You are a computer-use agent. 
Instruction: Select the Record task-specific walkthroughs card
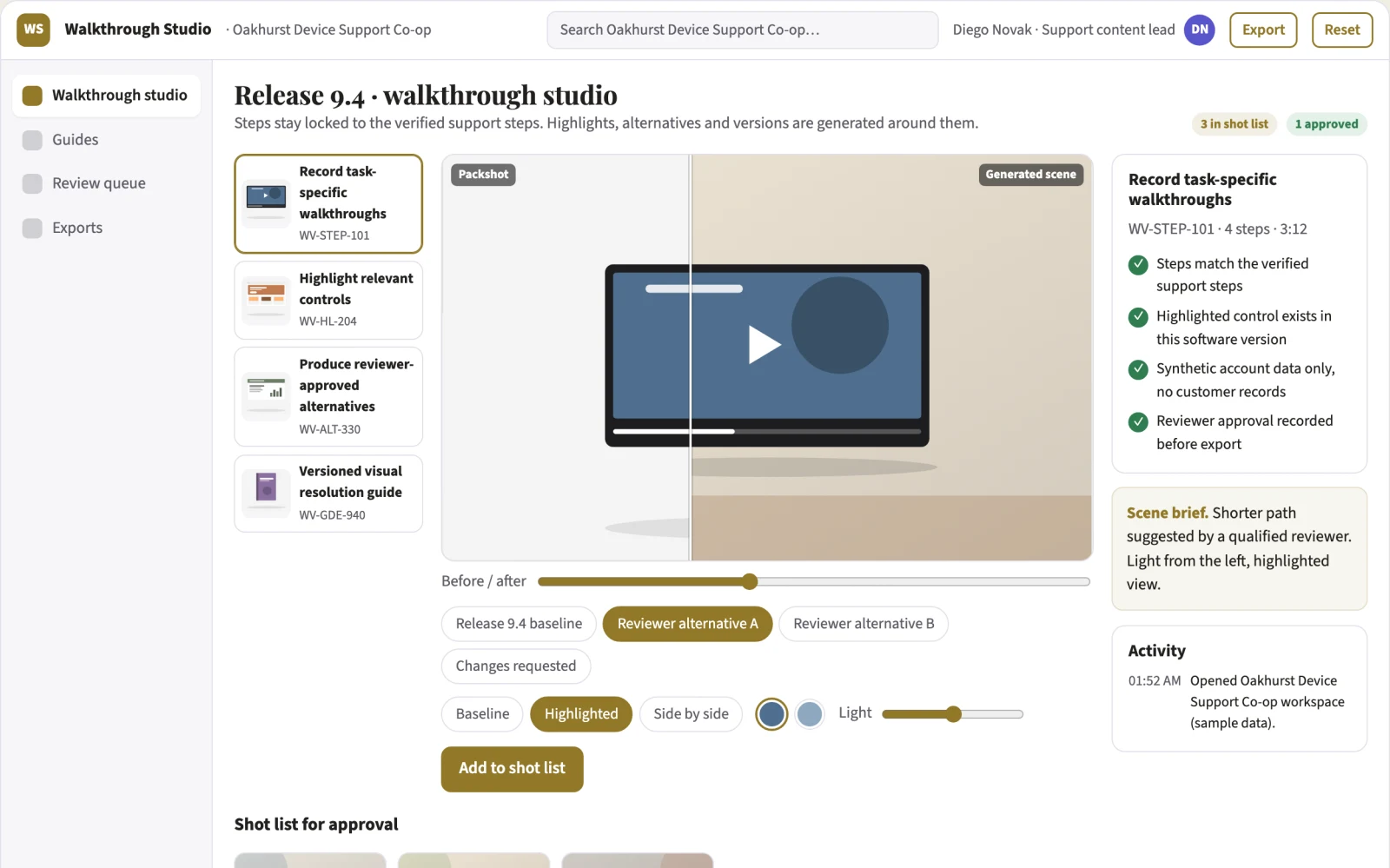(328, 203)
